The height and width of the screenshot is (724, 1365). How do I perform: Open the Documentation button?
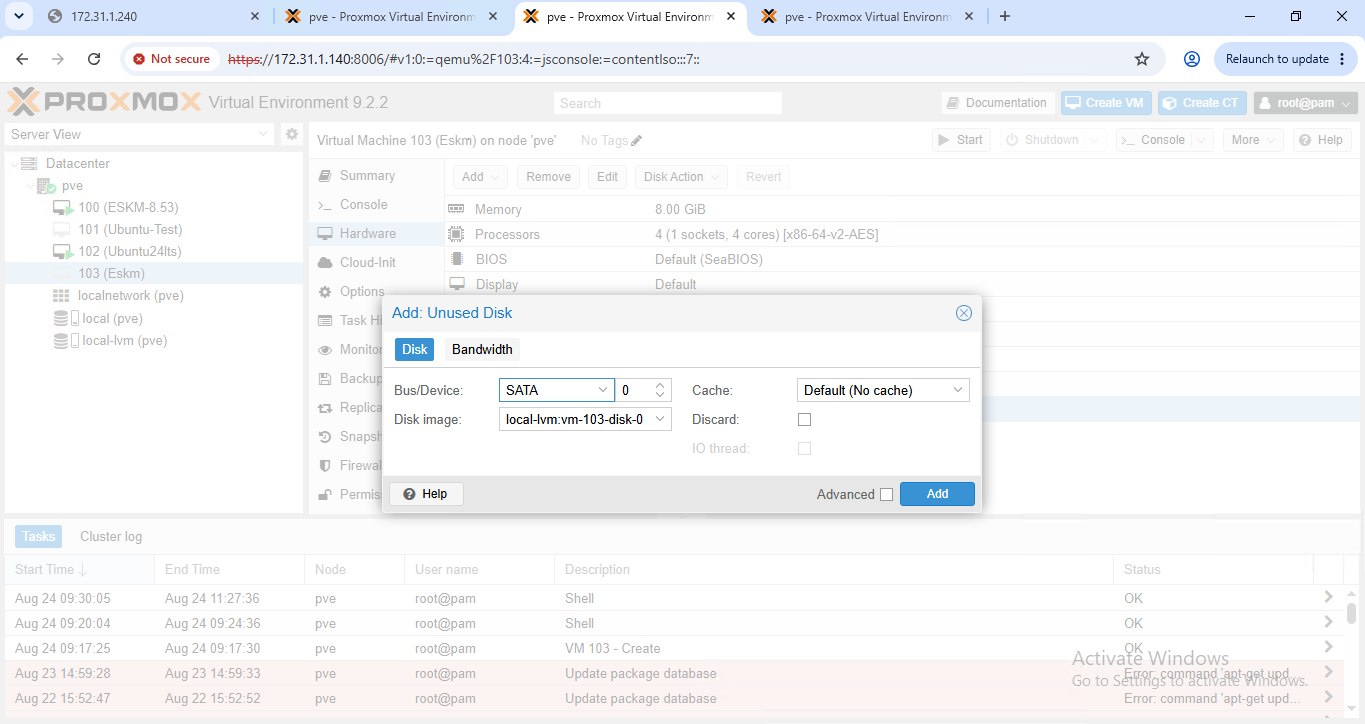coord(996,103)
